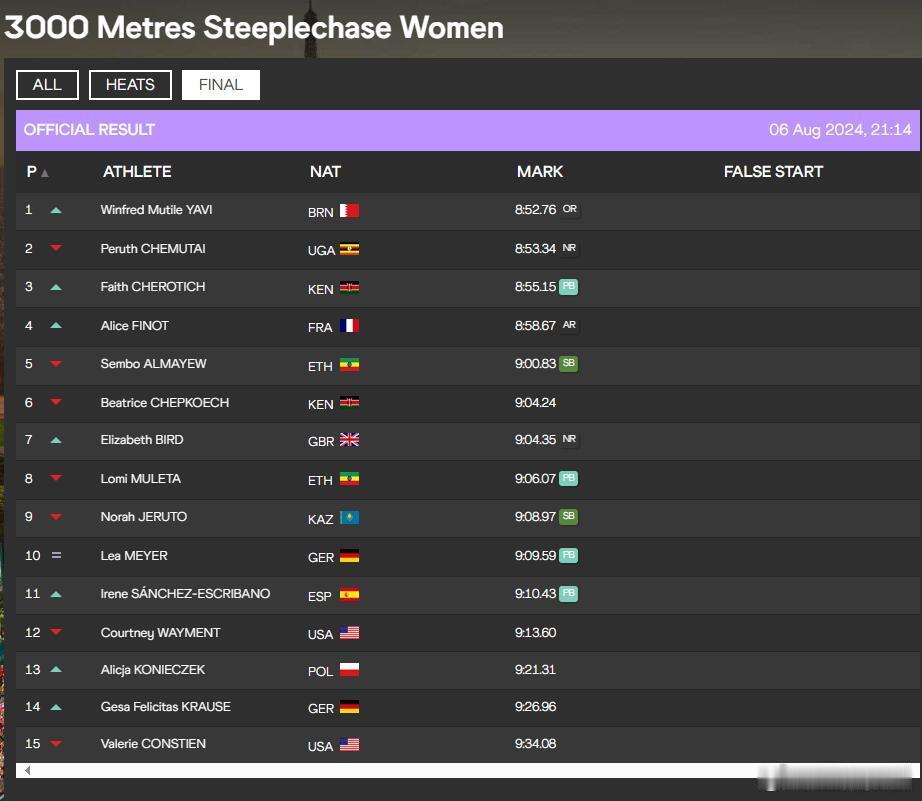922x801 pixels.
Task: Click the mark 9:34.08
Action: (x=535, y=743)
